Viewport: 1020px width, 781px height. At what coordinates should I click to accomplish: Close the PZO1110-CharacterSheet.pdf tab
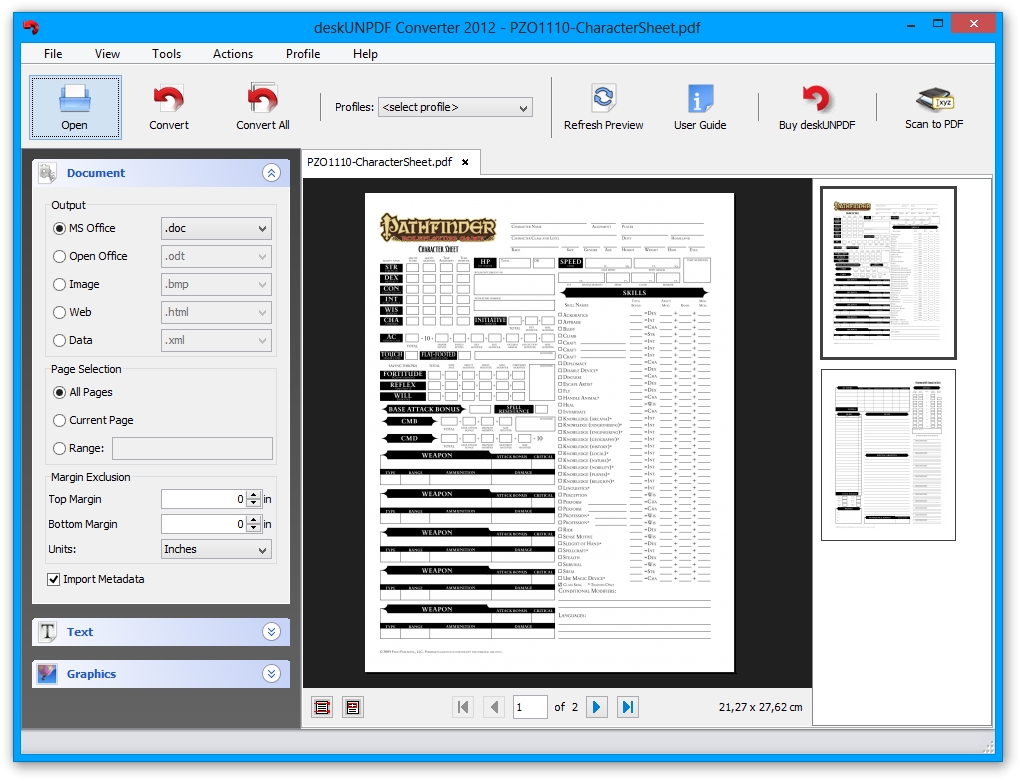coord(465,162)
